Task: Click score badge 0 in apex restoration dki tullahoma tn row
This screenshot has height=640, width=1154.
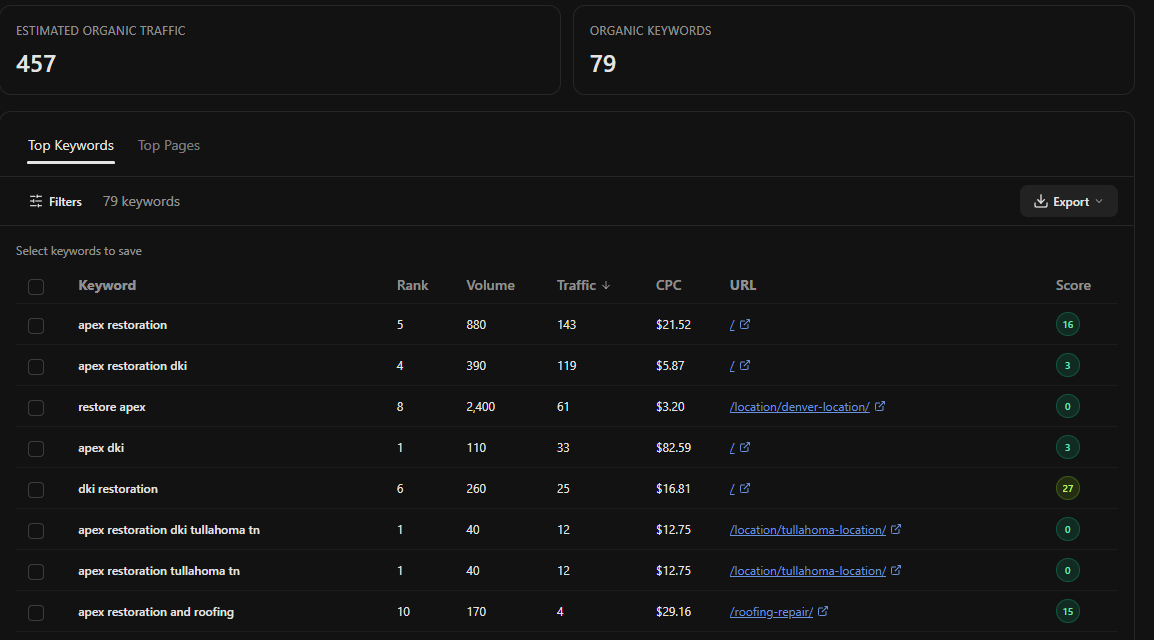Action: tap(1067, 530)
